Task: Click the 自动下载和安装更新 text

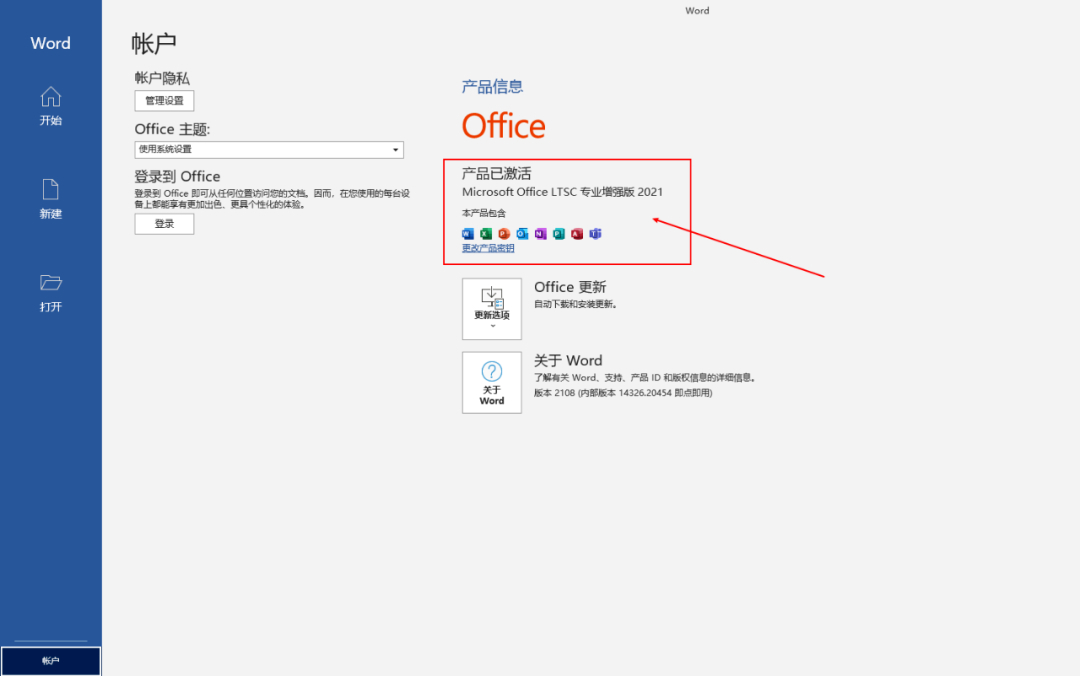Action: (575, 304)
